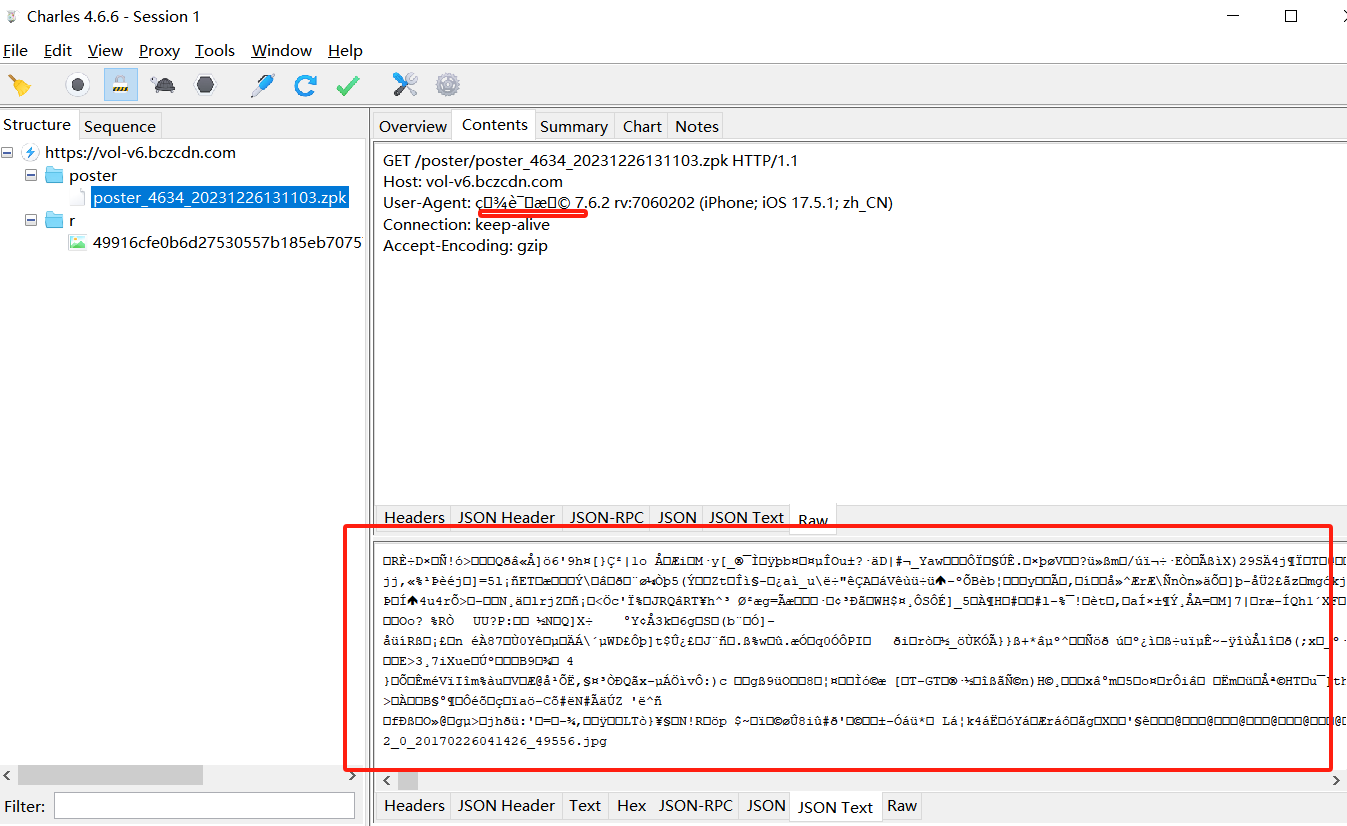
Task: Open the Window menu
Action: 282,51
